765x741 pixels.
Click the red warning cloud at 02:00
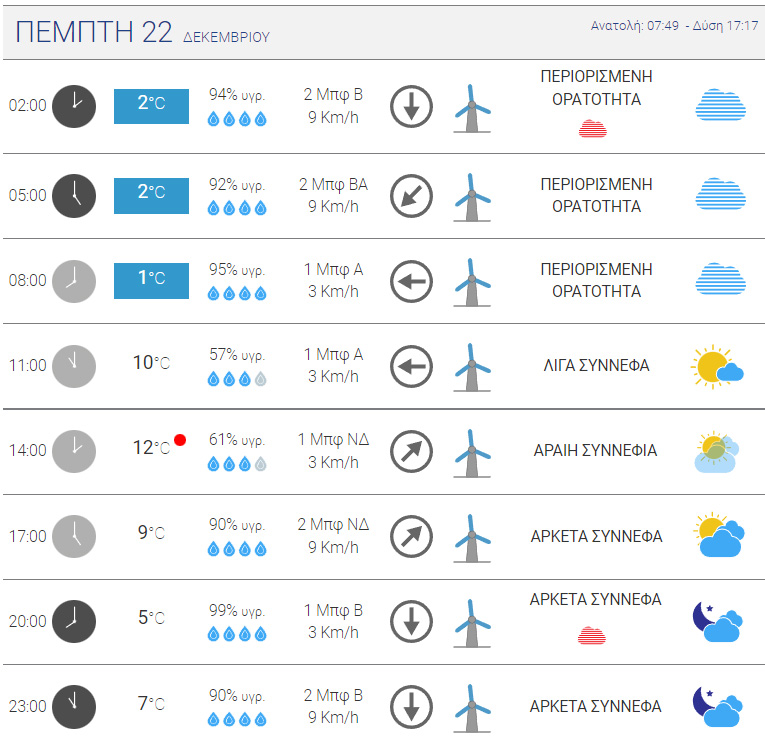pyautogui.click(x=593, y=128)
